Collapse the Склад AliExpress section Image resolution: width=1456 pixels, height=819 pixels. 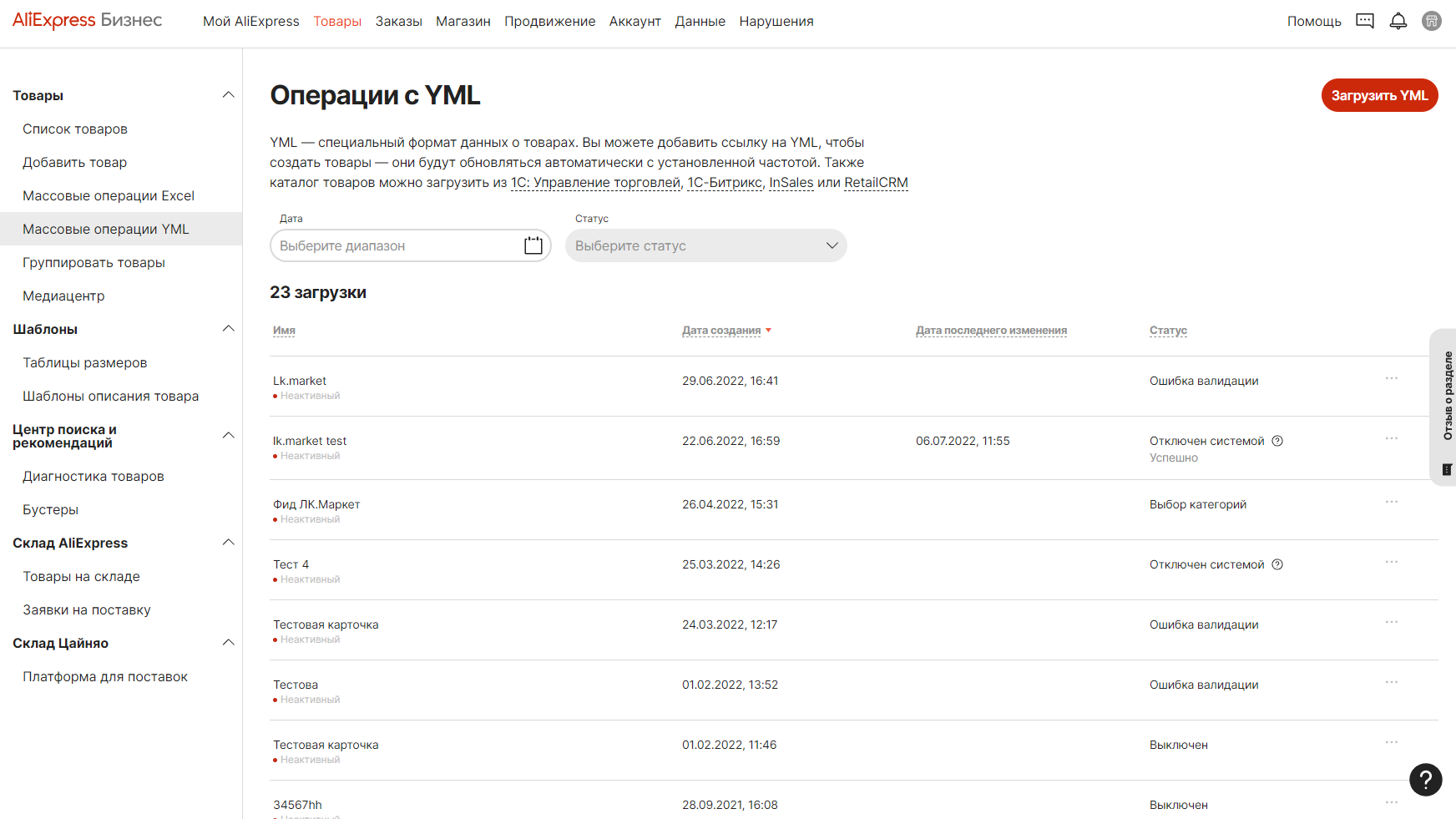228,543
